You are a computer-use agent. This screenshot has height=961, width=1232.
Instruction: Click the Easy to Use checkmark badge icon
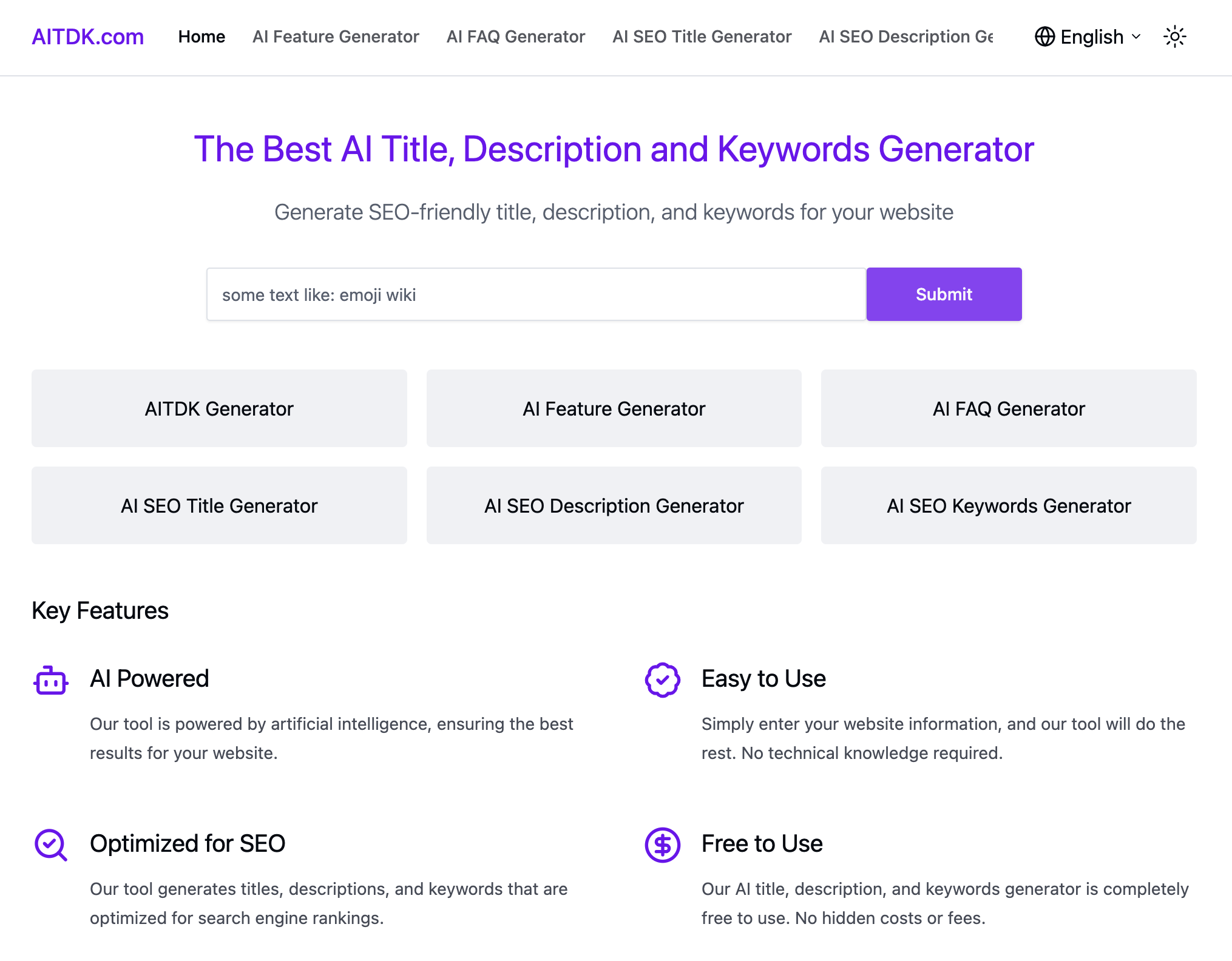point(662,679)
